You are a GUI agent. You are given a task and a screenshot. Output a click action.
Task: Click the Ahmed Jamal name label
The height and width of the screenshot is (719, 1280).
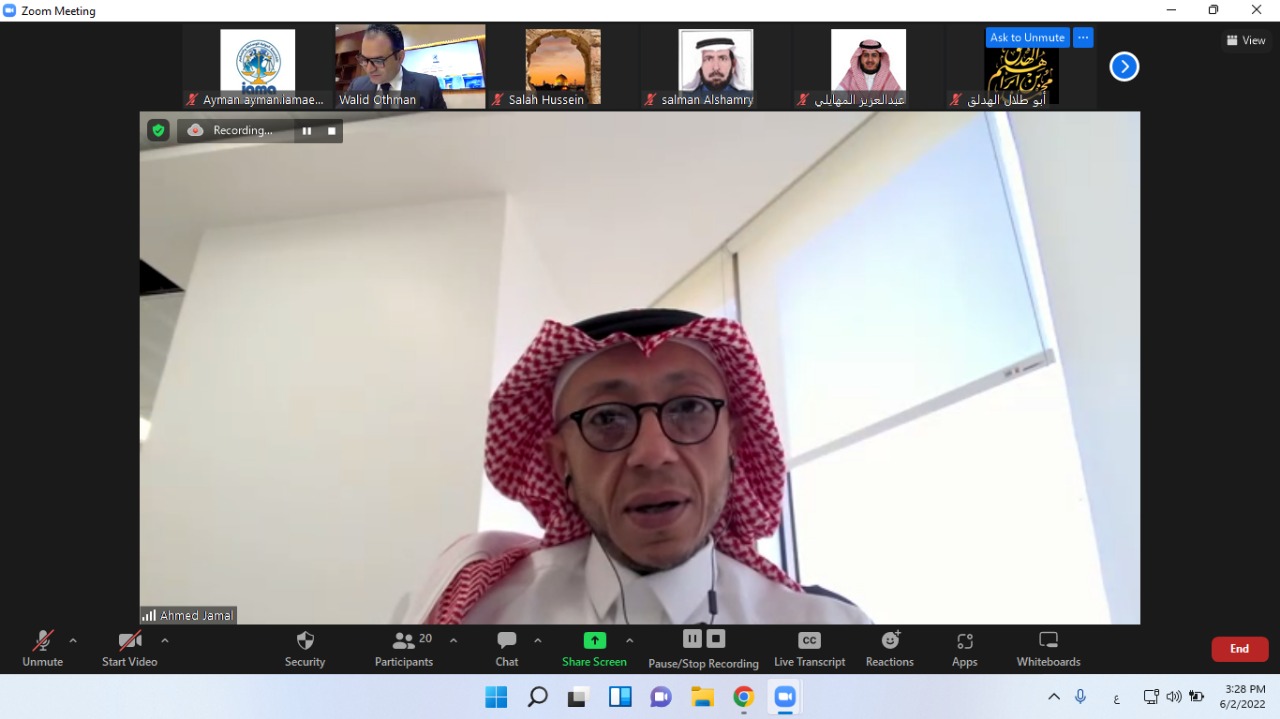tap(197, 616)
